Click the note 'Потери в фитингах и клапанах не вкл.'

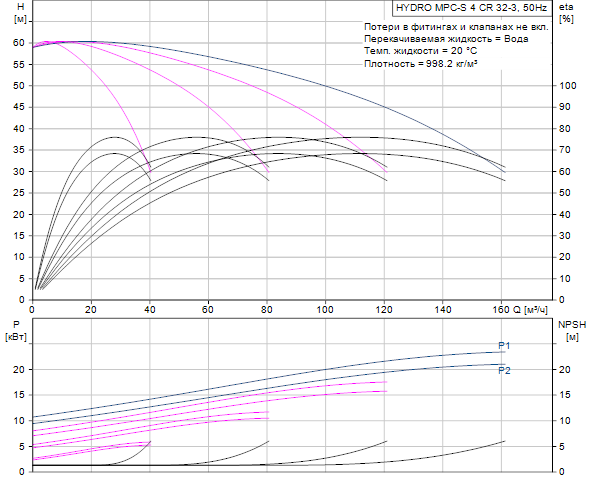[x=456, y=27]
